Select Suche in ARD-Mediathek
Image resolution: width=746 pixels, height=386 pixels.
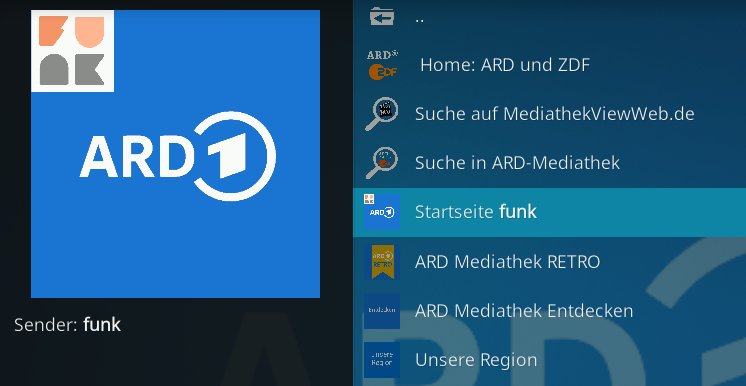pos(550,163)
